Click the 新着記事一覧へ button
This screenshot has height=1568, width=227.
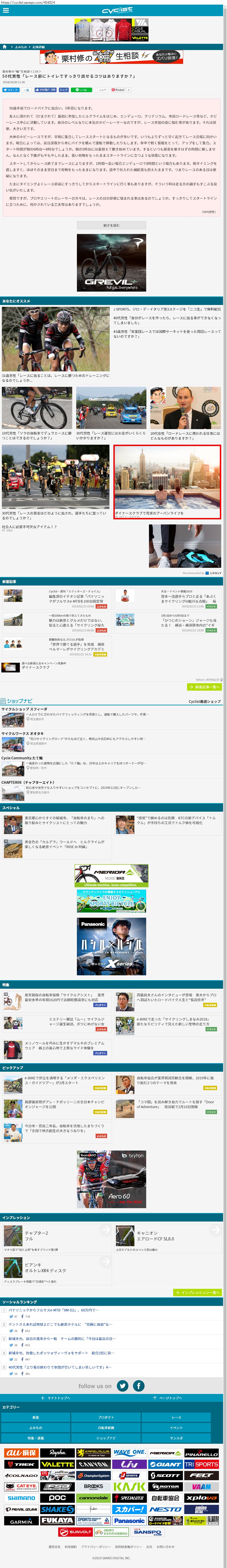tap(204, 687)
